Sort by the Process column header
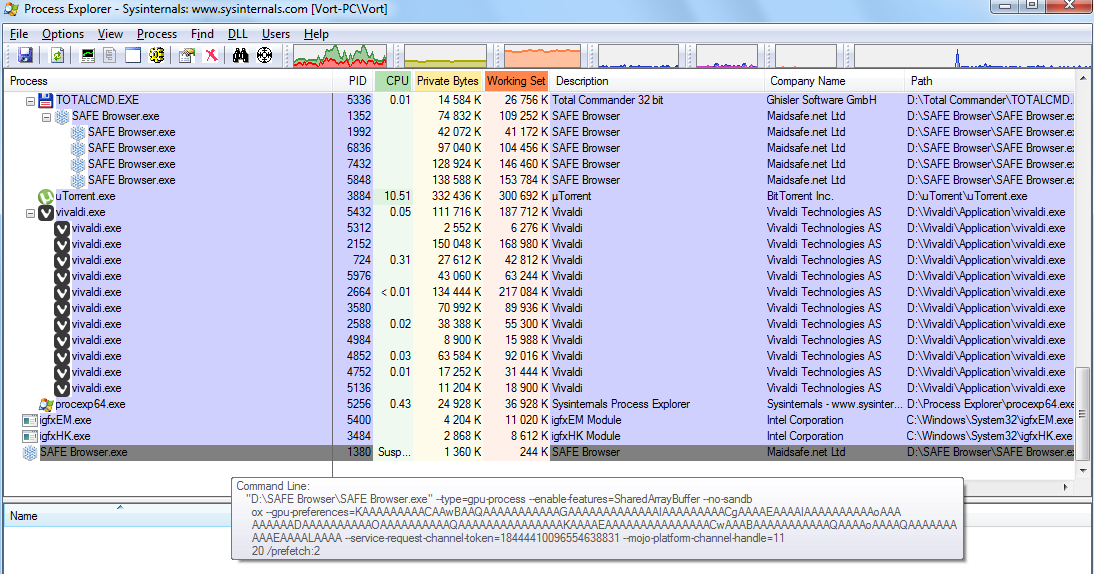 click(x=168, y=81)
